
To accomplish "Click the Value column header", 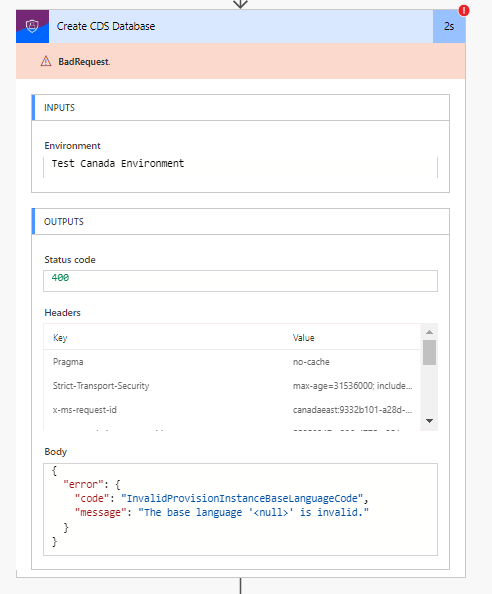I will point(303,338).
